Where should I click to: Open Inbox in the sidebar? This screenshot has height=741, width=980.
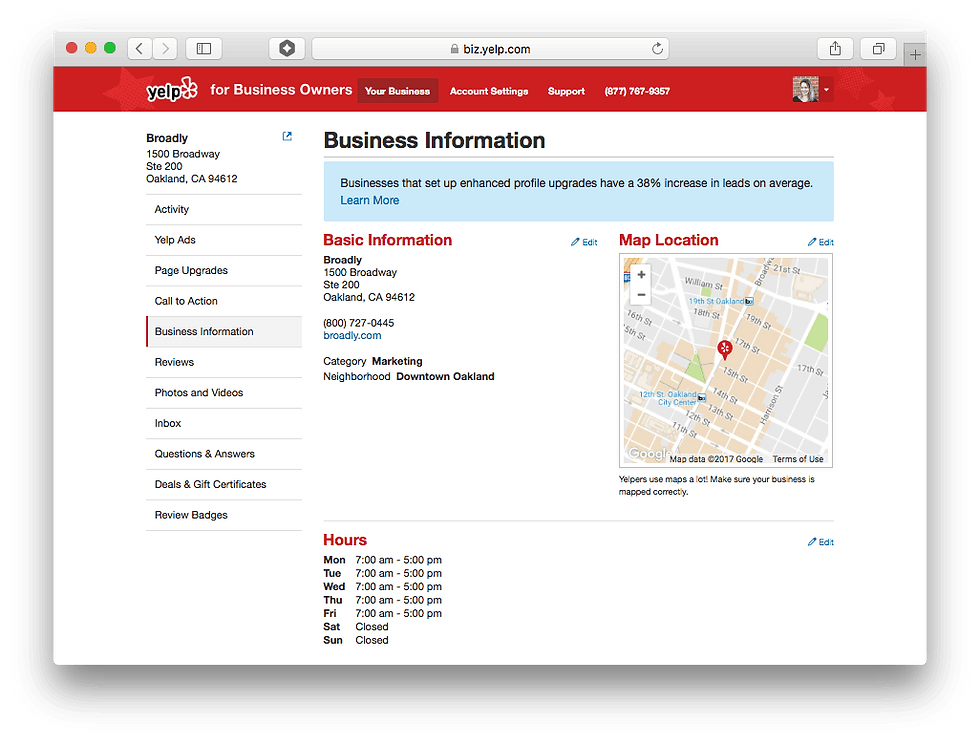[224, 424]
